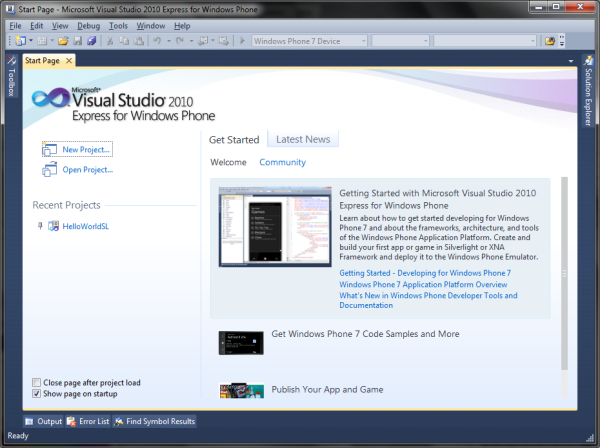600x448 pixels.
Task: Click the New Project link
Action: point(86,150)
